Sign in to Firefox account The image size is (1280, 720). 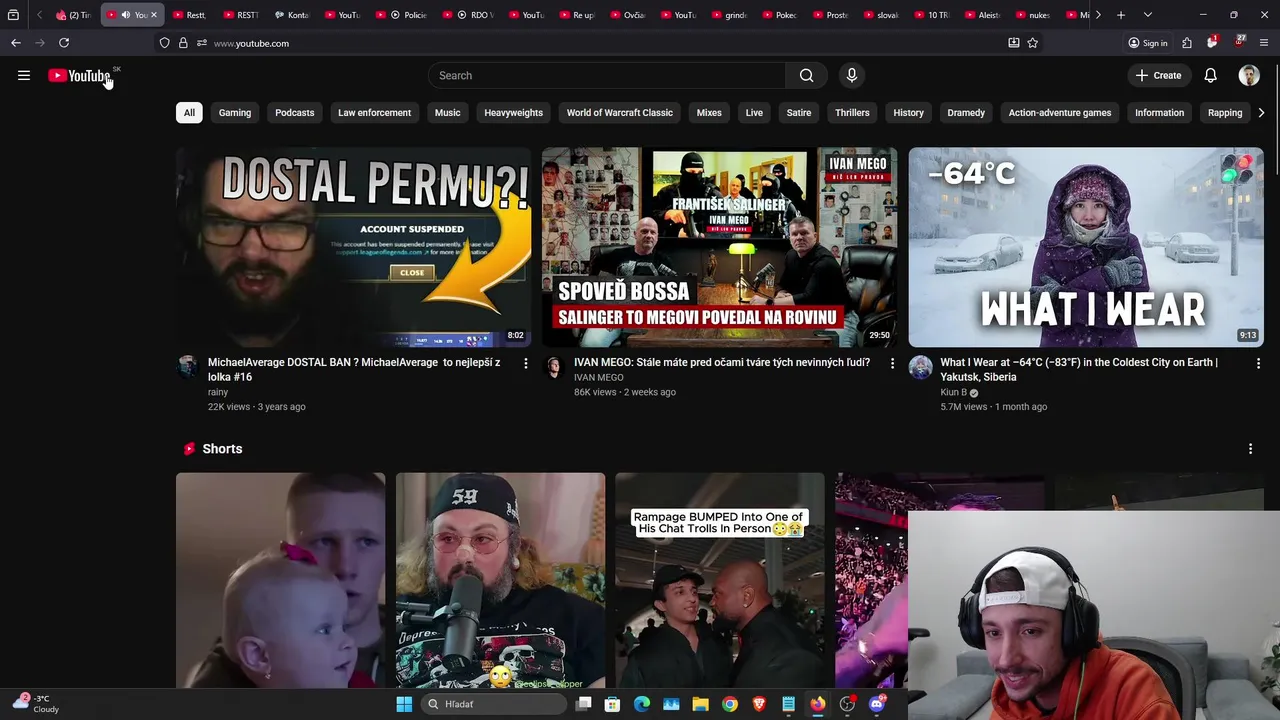coord(1147,43)
